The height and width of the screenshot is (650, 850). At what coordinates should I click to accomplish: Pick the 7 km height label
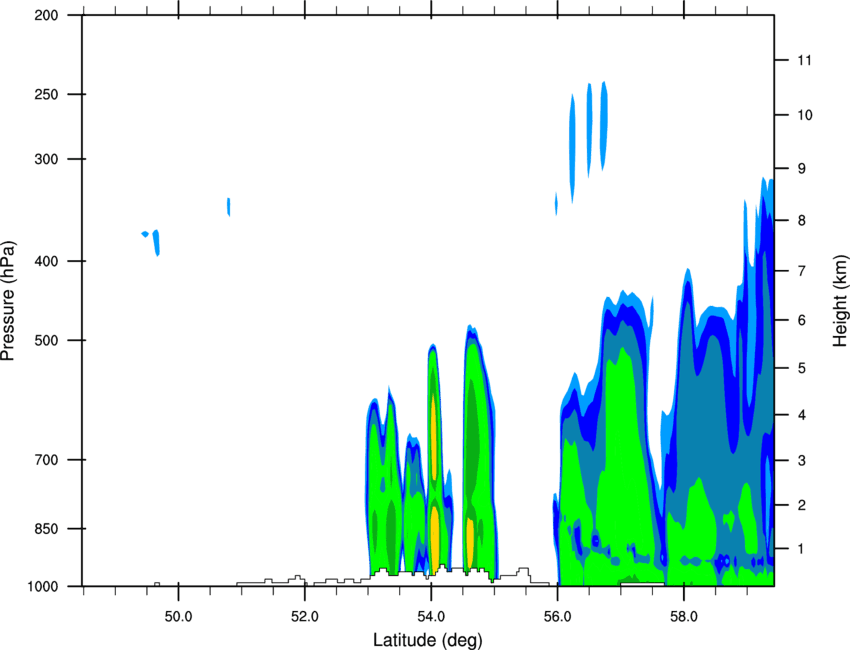(x=802, y=271)
